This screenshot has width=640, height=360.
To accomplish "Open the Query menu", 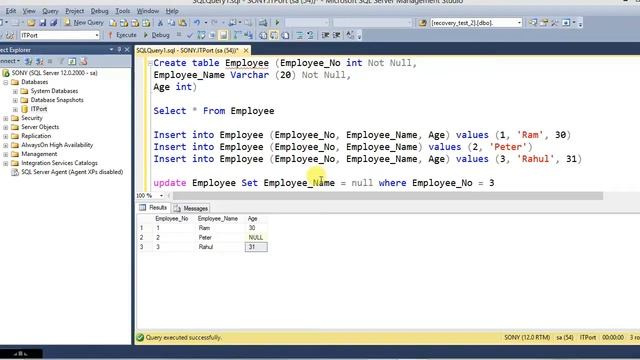I will (51, 11).
